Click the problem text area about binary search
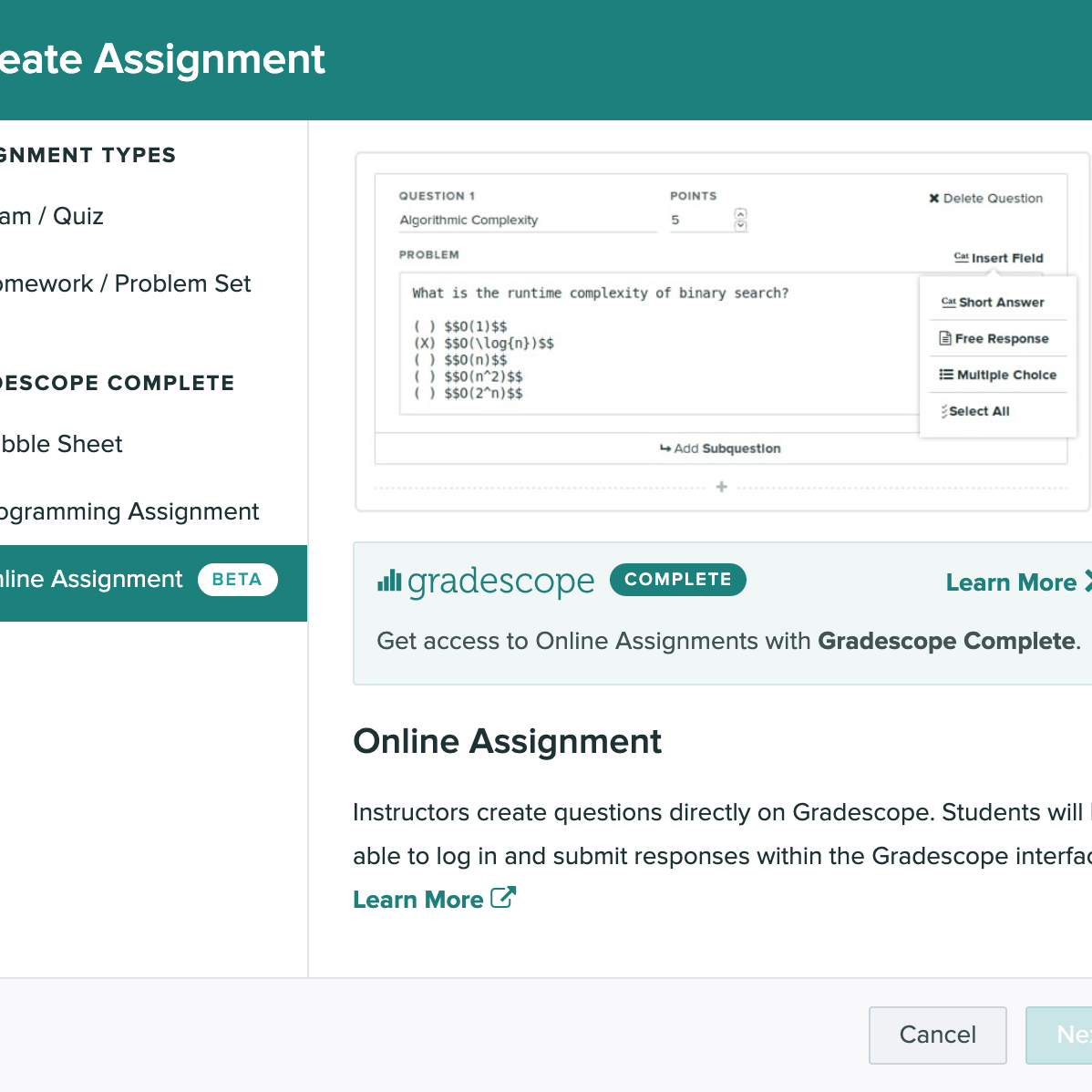This screenshot has height=1092, width=1092. (x=660, y=344)
